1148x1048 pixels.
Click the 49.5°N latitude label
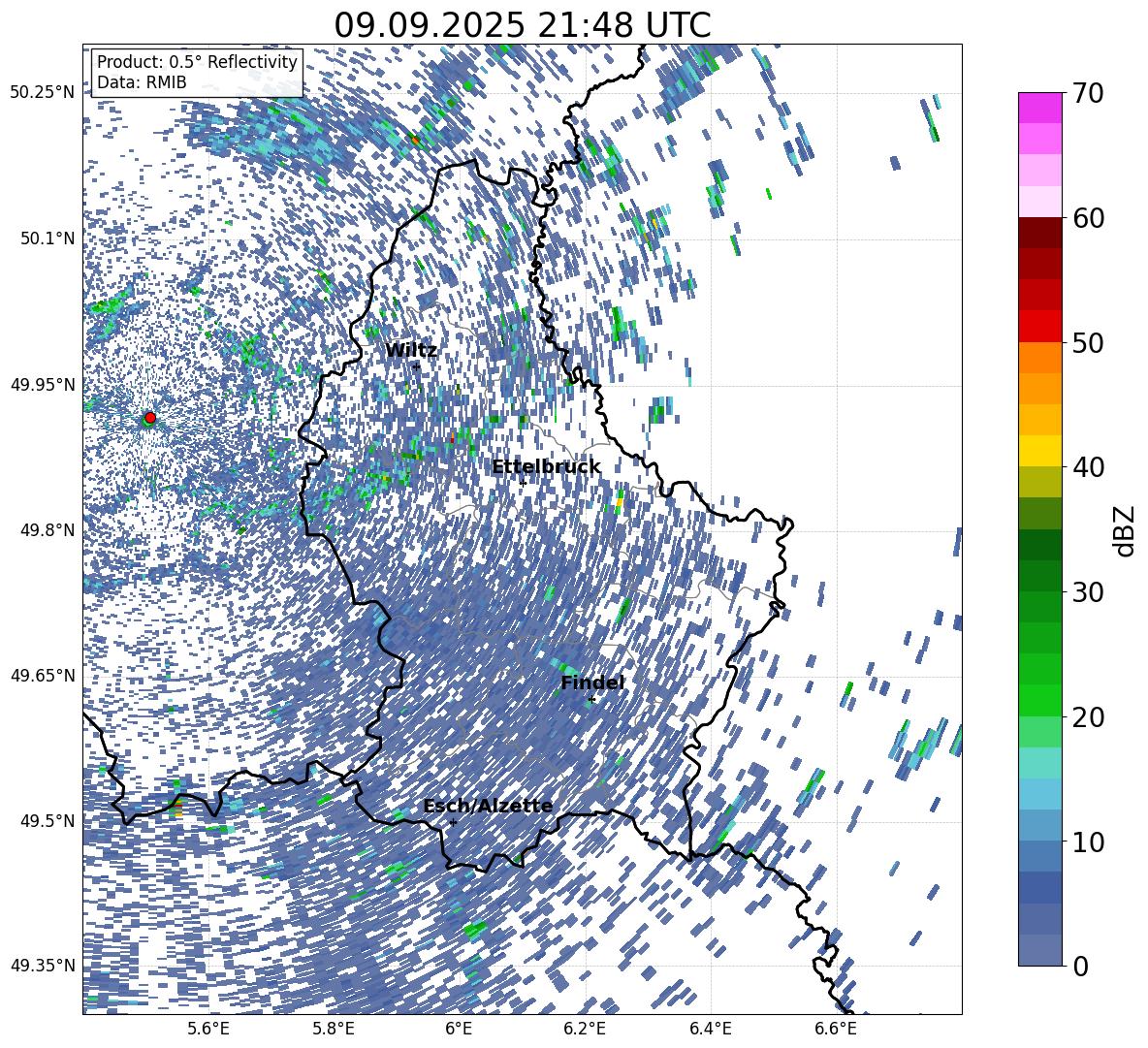48,820
